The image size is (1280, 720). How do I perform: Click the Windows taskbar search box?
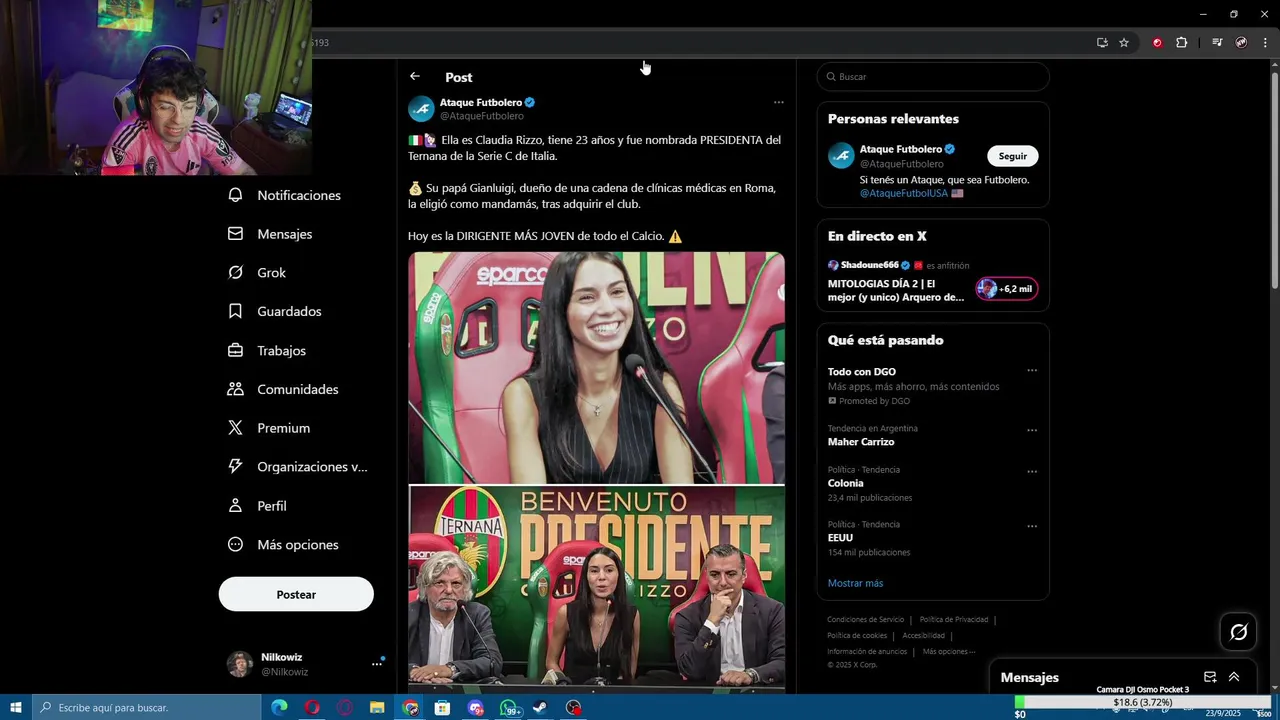coord(146,708)
